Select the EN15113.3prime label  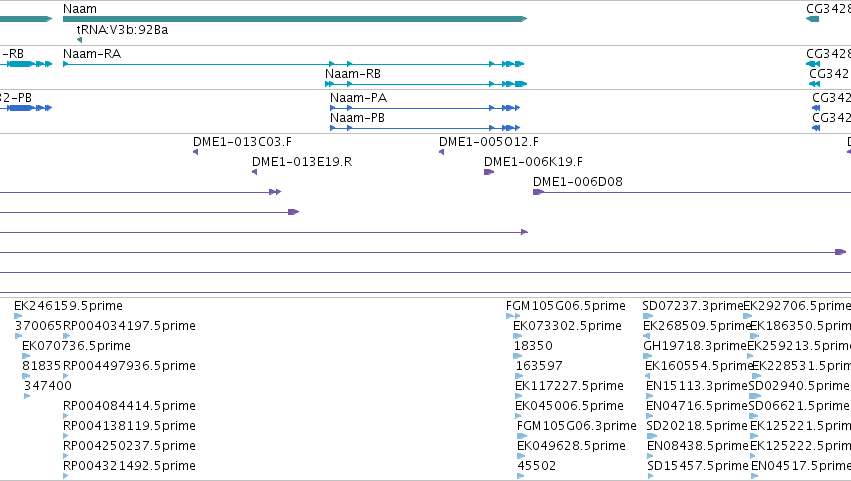point(696,386)
